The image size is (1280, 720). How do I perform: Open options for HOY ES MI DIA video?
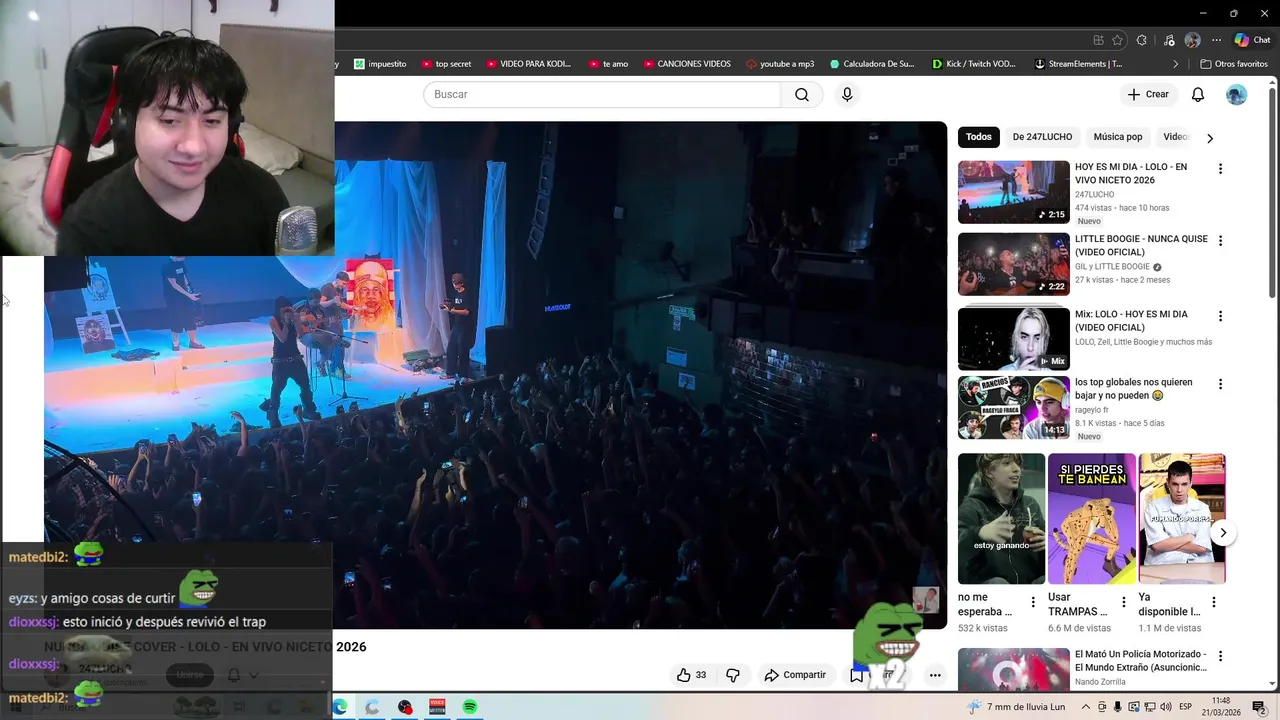(x=1220, y=169)
